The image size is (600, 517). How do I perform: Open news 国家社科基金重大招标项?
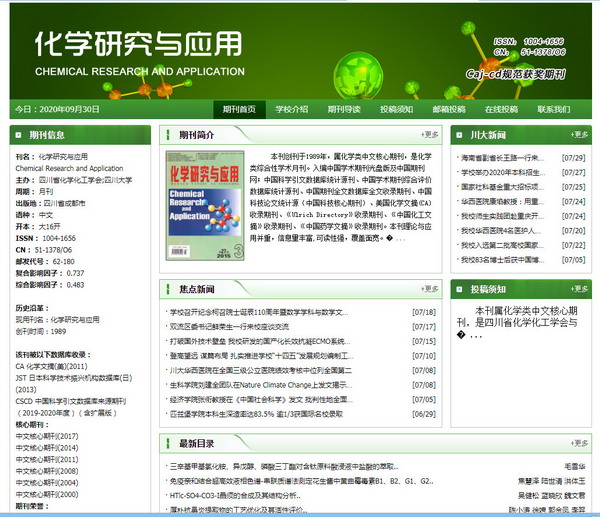tap(502, 187)
